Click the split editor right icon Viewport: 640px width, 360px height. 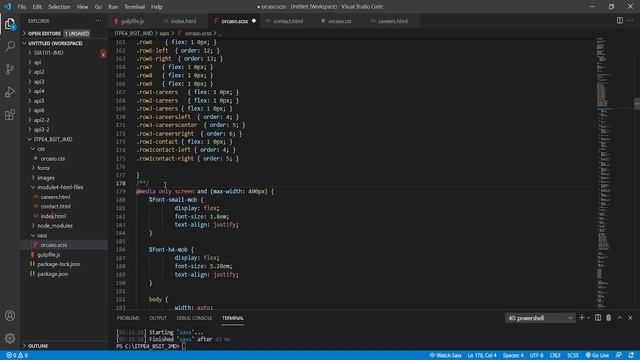pos(620,21)
